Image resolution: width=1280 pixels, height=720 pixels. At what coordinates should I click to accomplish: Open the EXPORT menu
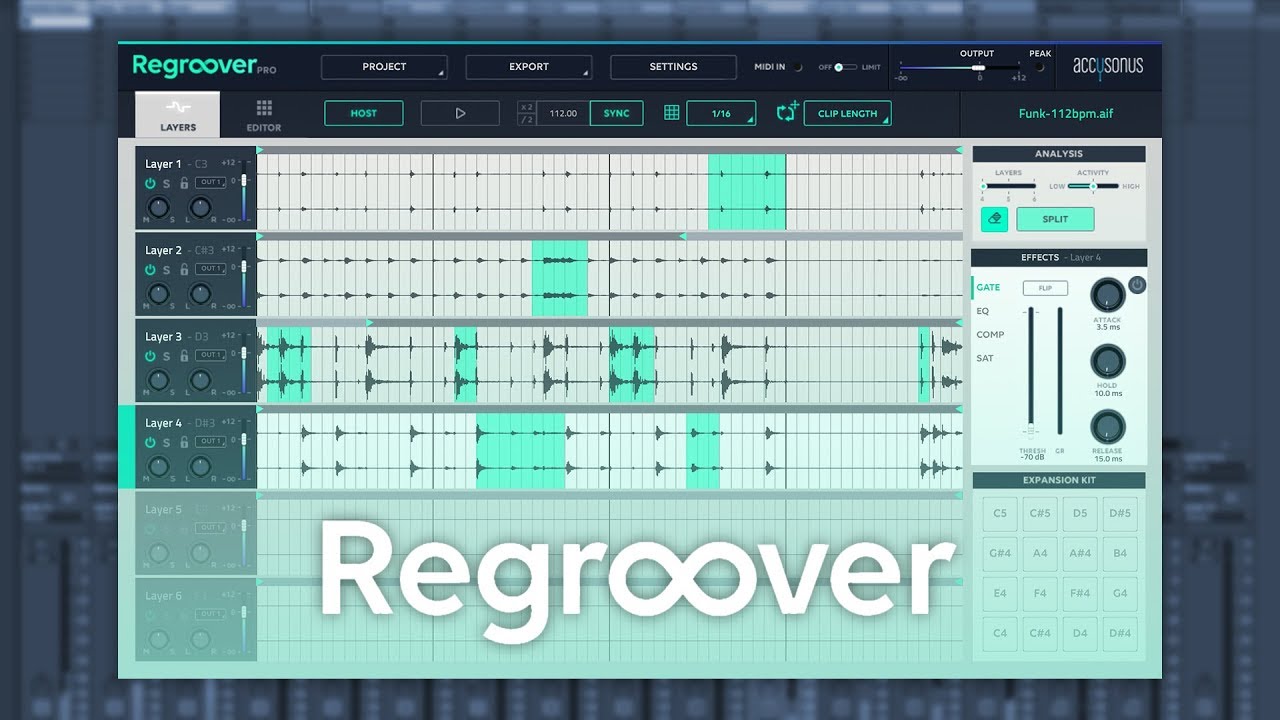[529, 67]
